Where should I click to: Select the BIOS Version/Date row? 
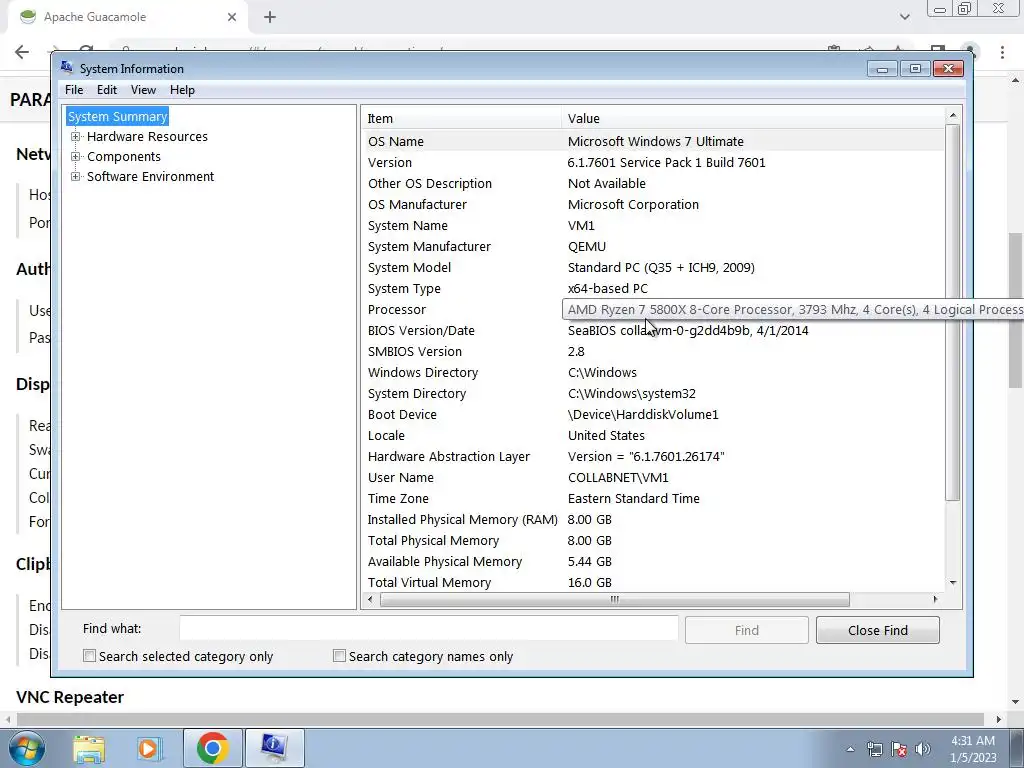pos(652,330)
